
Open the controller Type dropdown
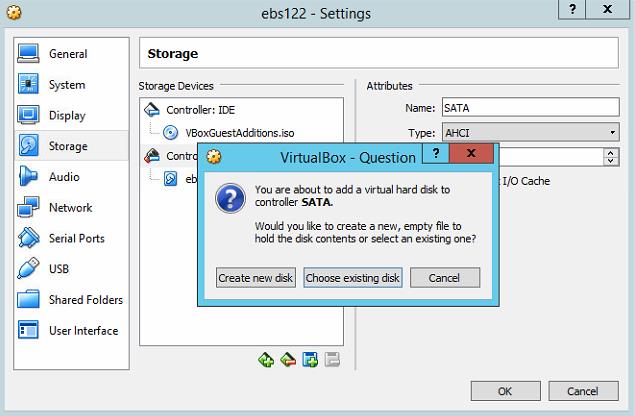(530, 133)
